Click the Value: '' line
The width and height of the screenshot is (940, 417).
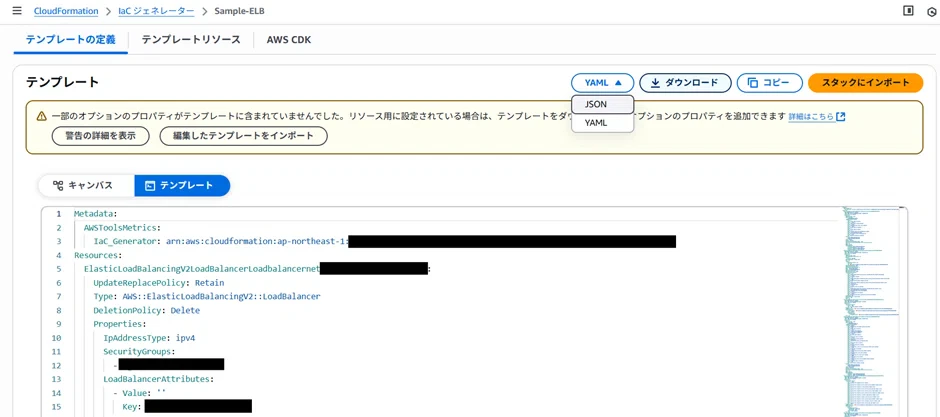click(139, 393)
